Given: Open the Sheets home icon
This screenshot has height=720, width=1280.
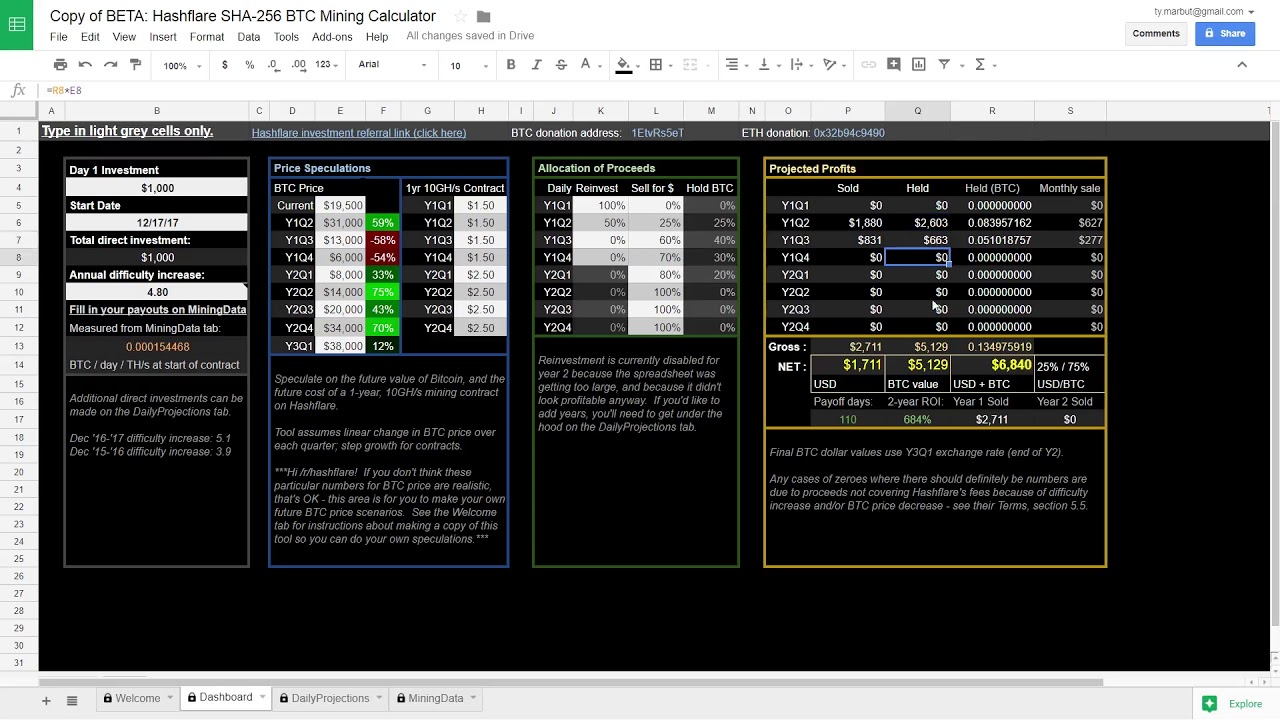Looking at the screenshot, I should click(17, 24).
